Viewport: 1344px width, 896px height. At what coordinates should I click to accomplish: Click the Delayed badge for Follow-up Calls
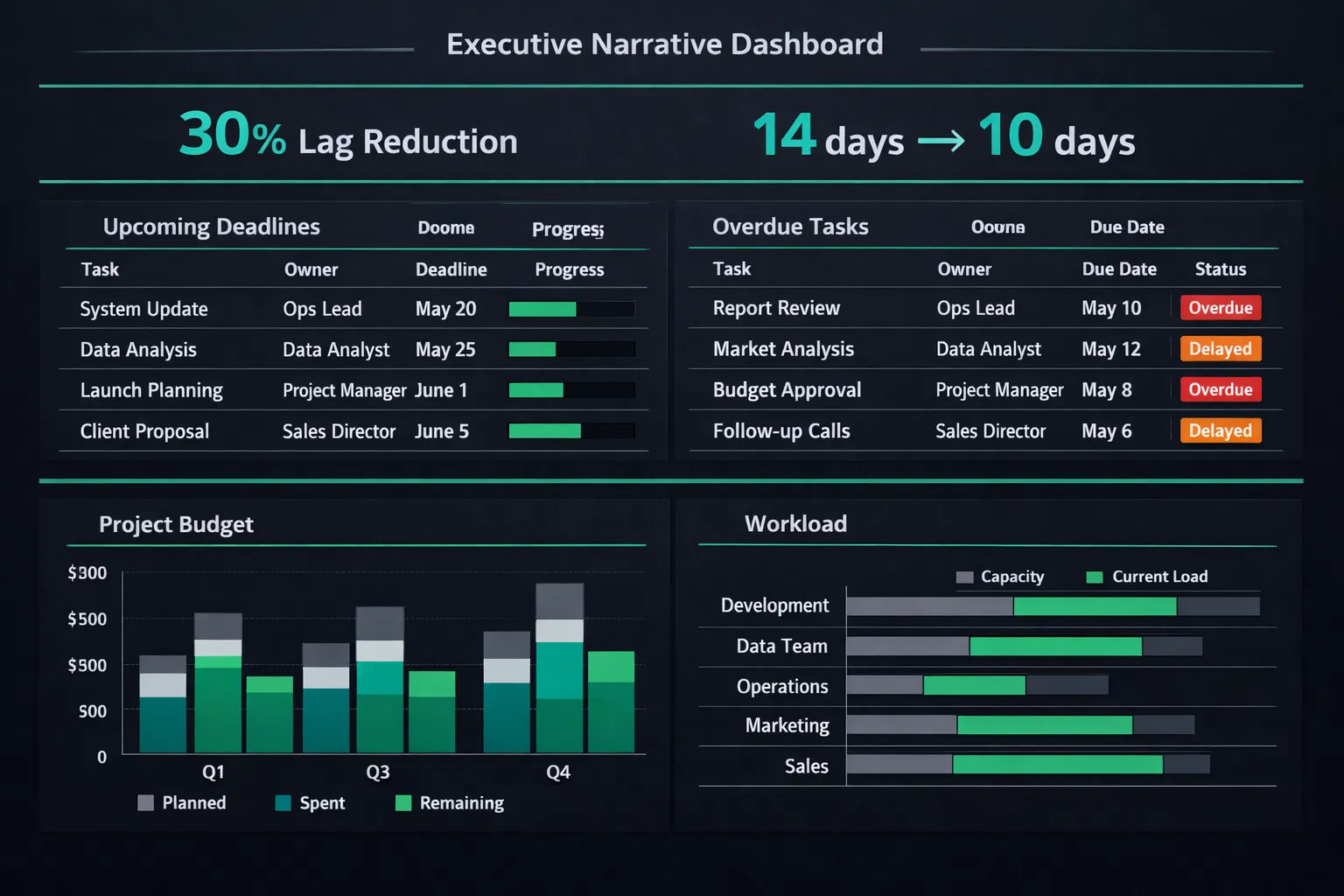[1220, 430]
